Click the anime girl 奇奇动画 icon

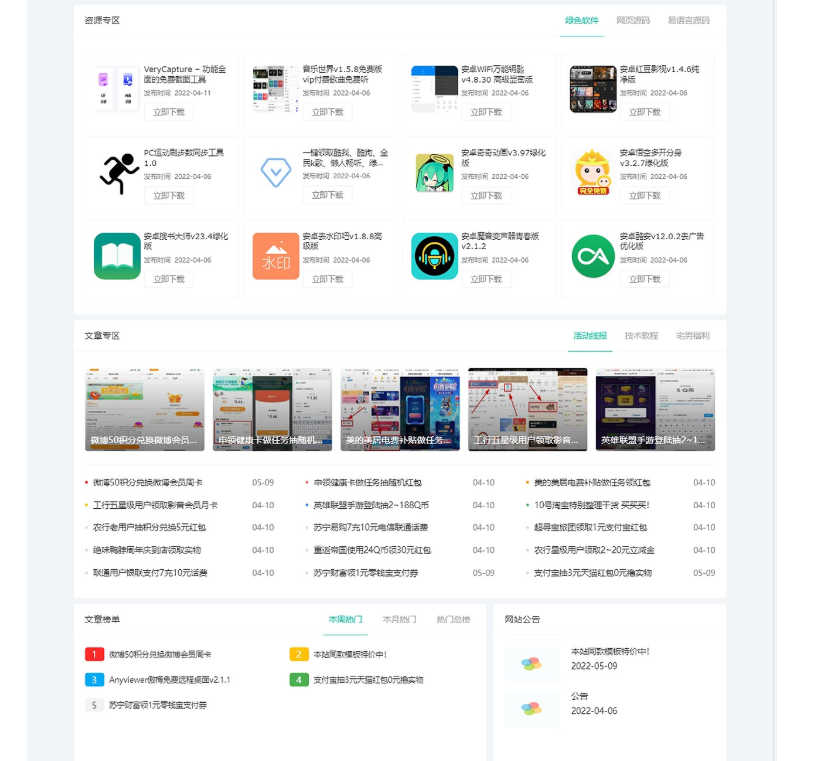coord(434,173)
